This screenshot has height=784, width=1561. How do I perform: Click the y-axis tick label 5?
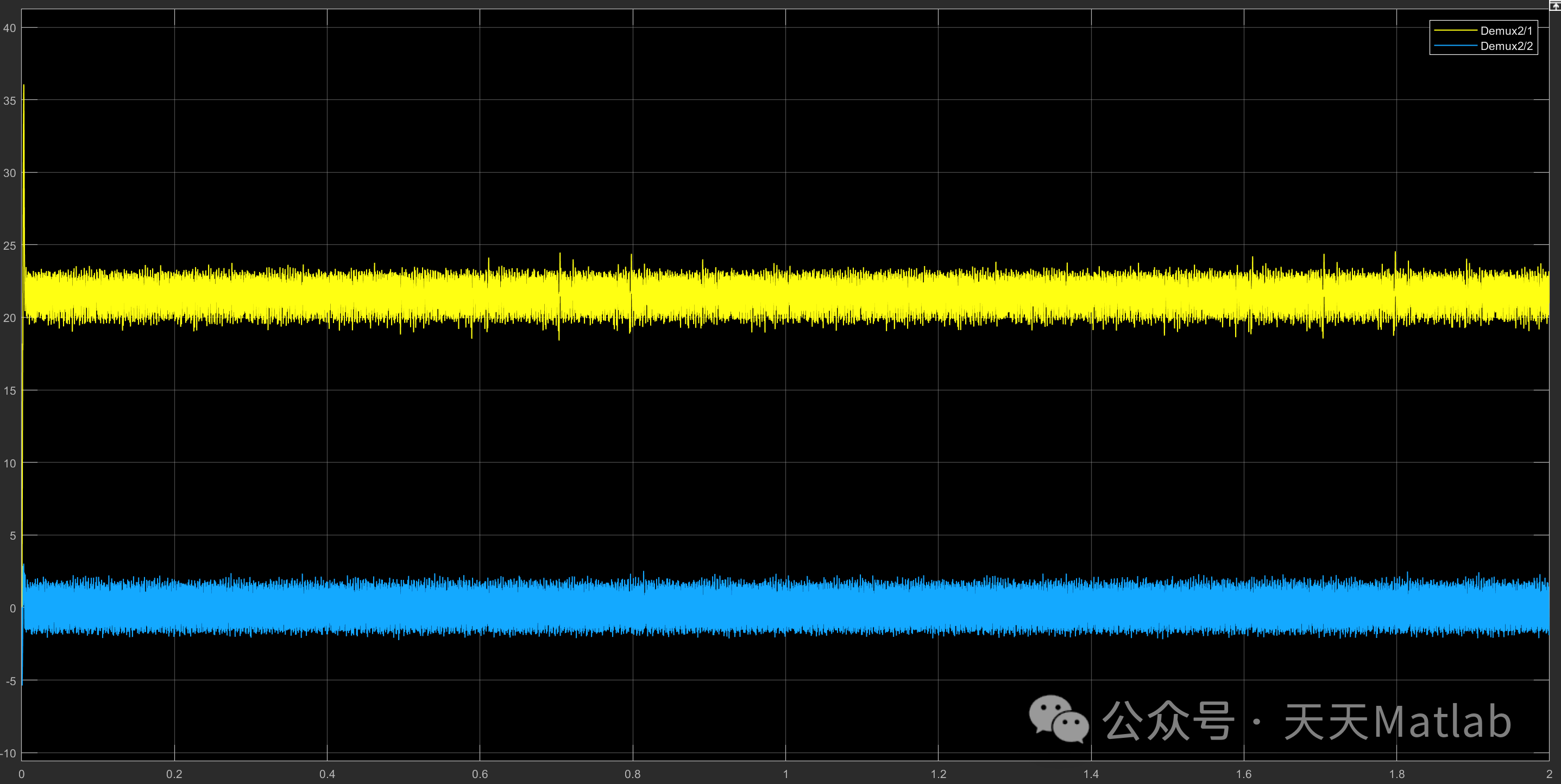point(12,535)
